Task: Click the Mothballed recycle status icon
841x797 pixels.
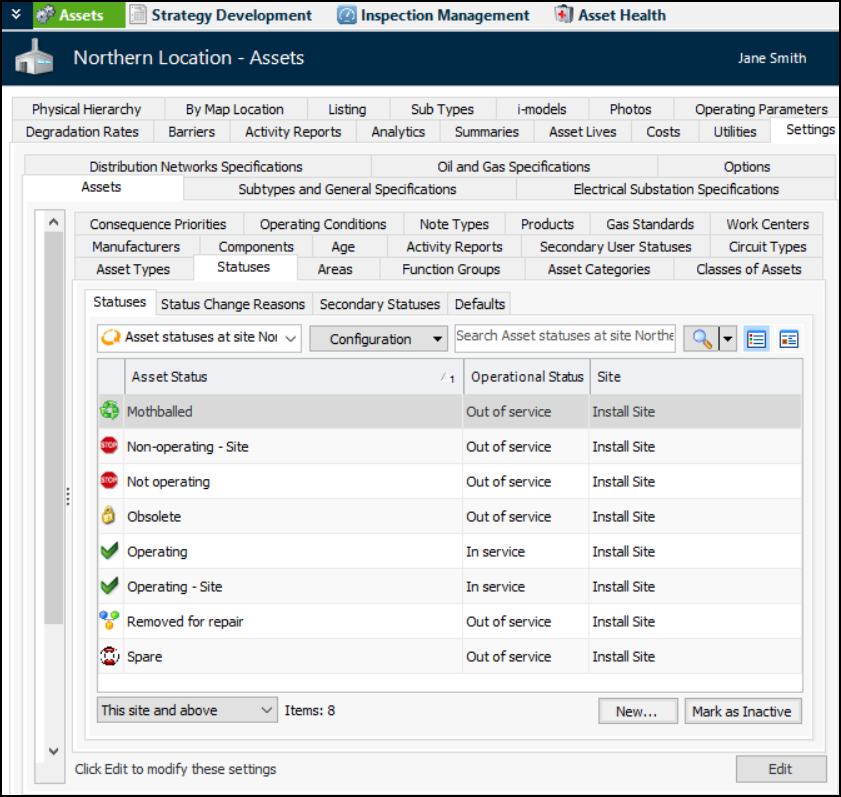Action: click(x=109, y=411)
